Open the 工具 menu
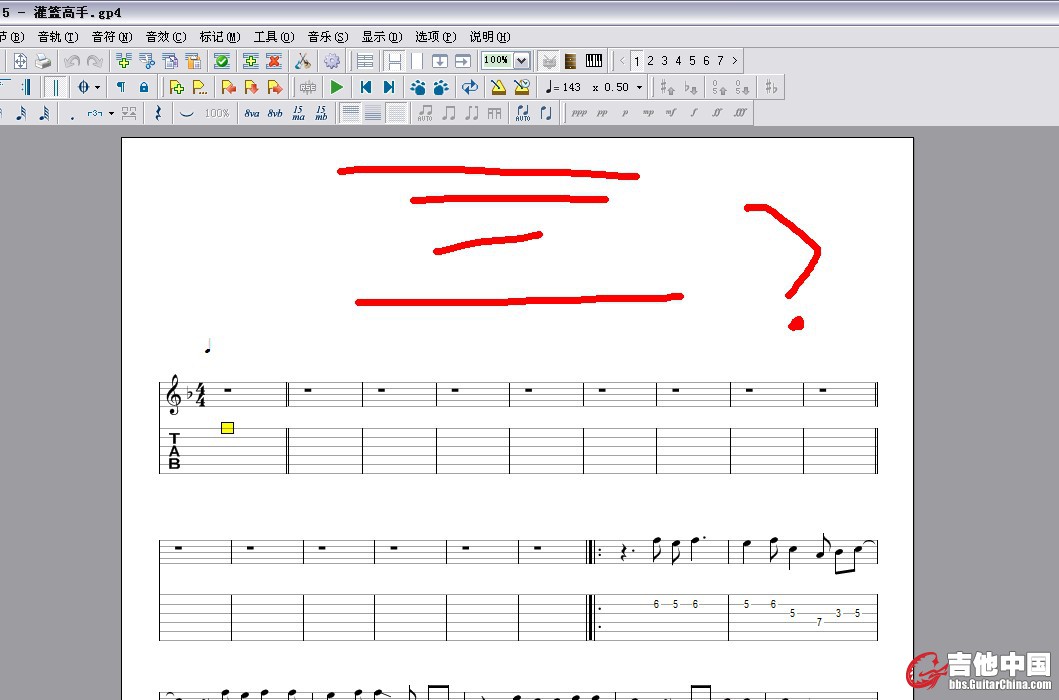The image size is (1059, 700). click(x=273, y=37)
